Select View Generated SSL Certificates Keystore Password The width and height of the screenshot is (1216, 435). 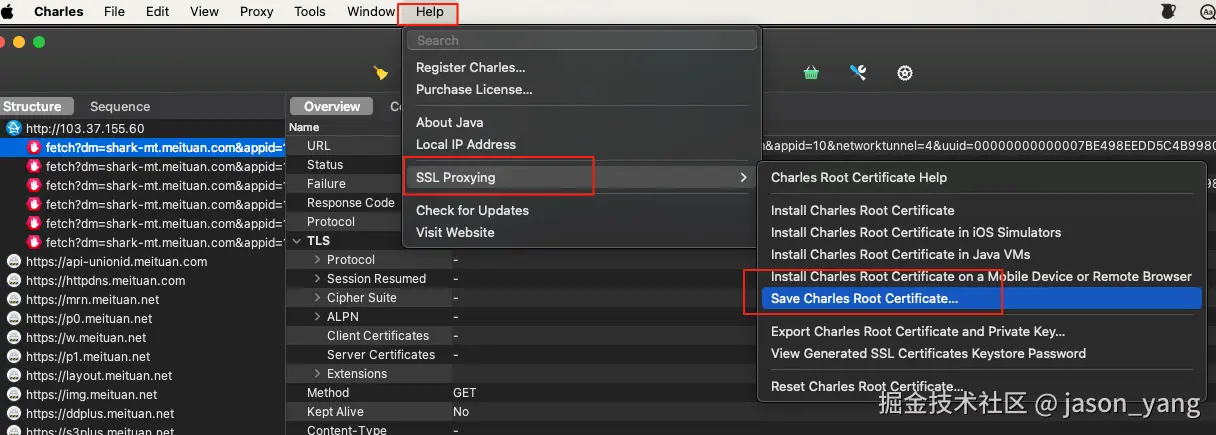coord(984,354)
